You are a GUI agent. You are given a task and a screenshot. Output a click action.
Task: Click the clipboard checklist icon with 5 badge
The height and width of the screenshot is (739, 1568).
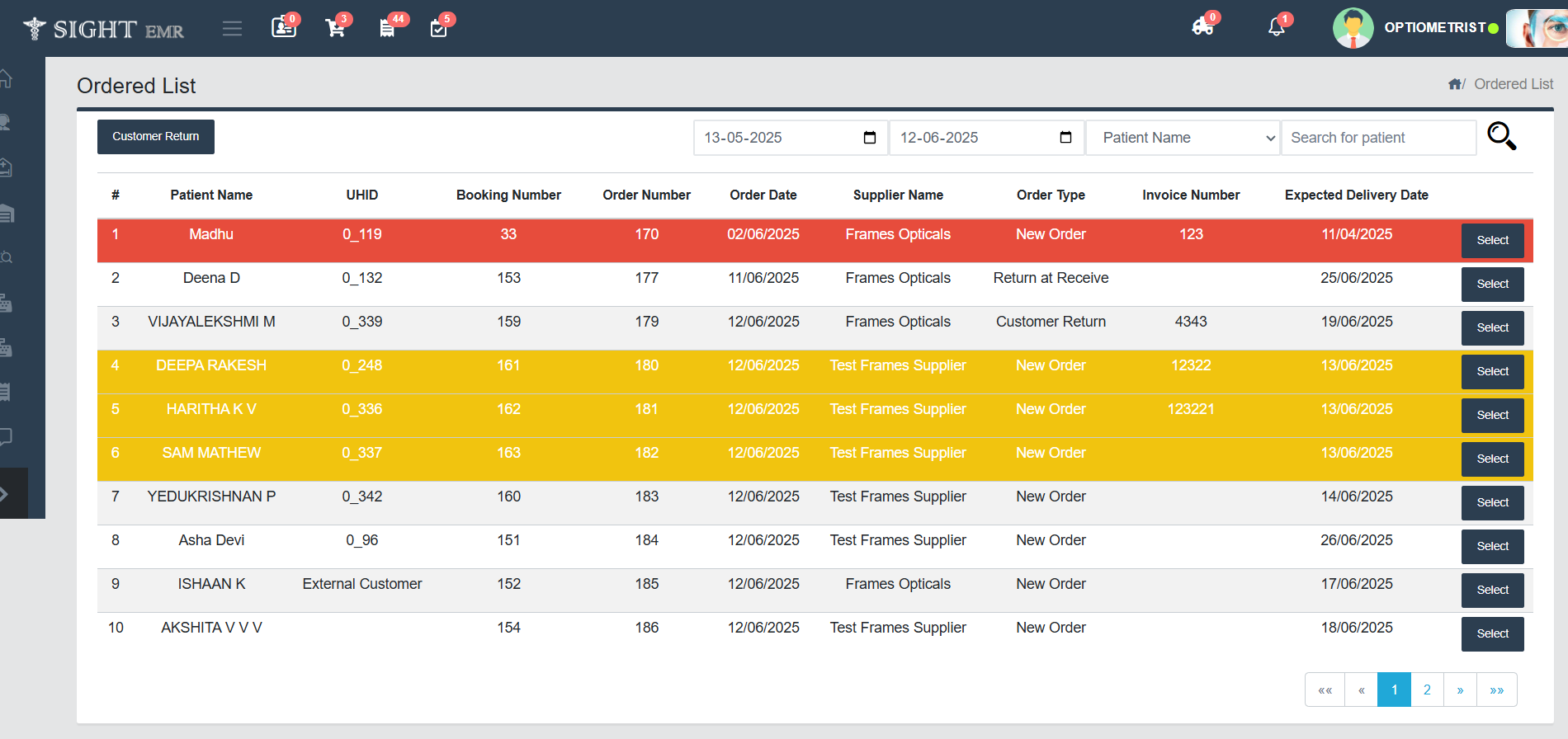click(439, 29)
